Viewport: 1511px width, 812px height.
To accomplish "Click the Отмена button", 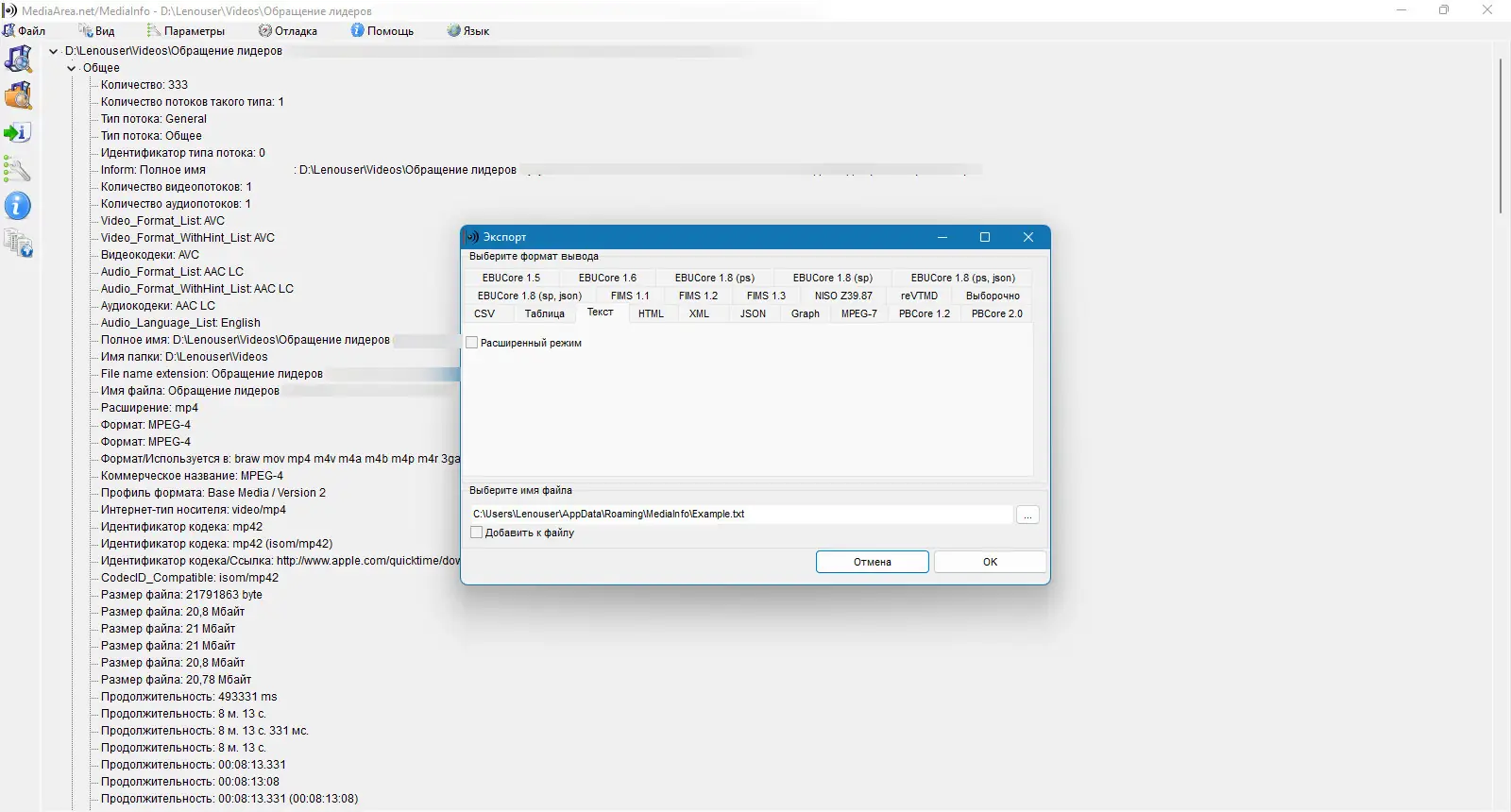I will (873, 562).
